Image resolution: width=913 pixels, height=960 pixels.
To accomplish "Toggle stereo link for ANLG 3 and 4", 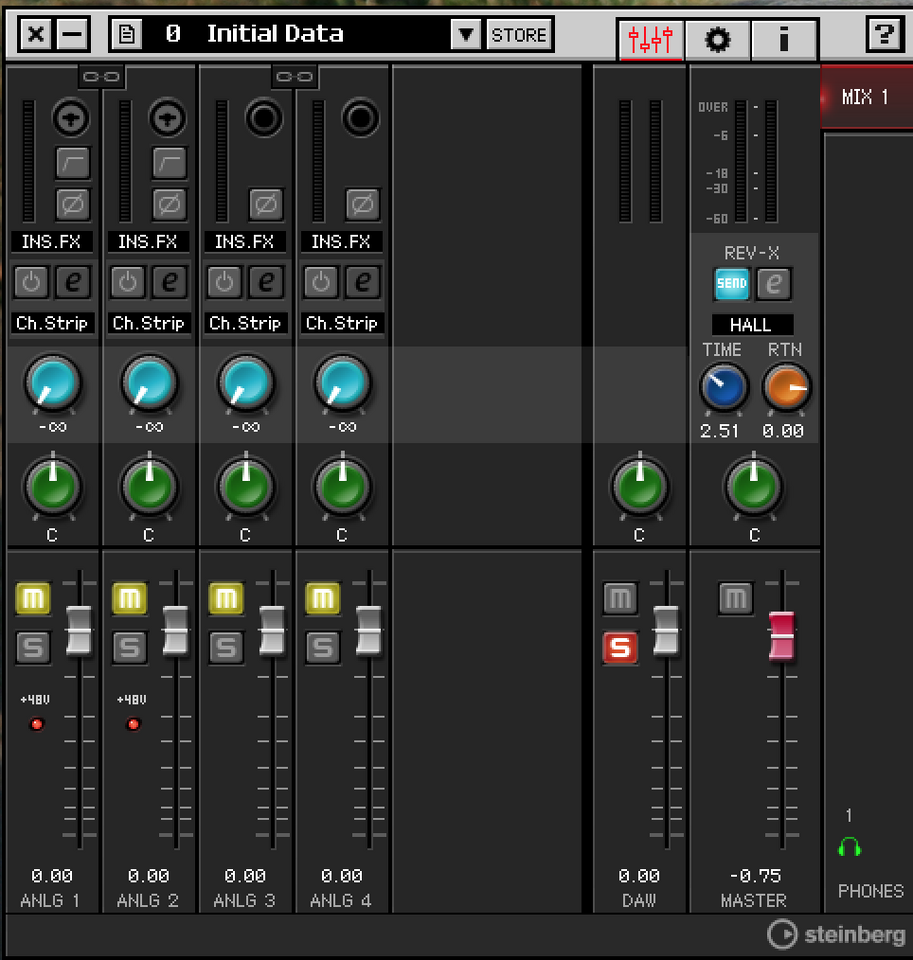I will 295,77.
